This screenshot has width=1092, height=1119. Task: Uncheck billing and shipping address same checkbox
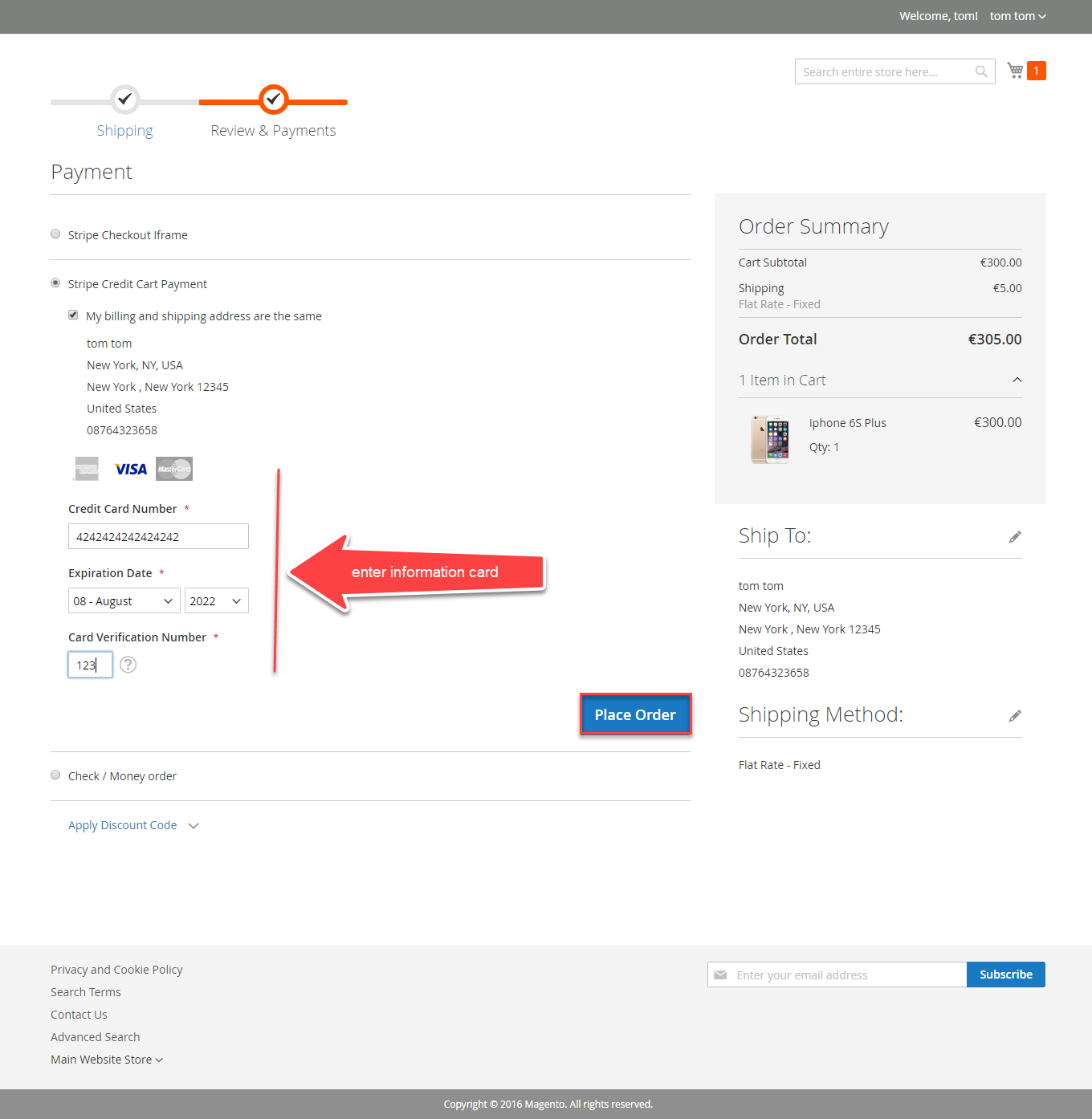[73, 315]
